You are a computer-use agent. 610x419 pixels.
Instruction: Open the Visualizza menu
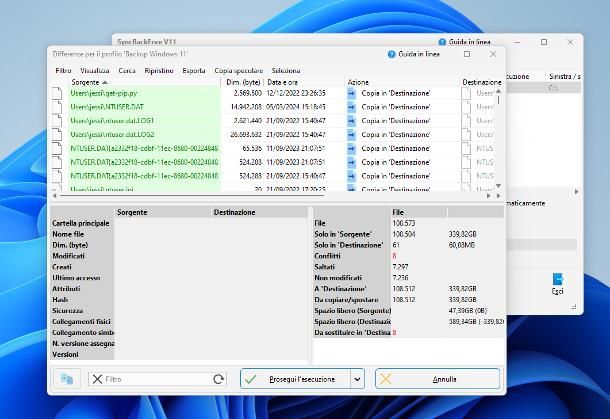coord(95,71)
